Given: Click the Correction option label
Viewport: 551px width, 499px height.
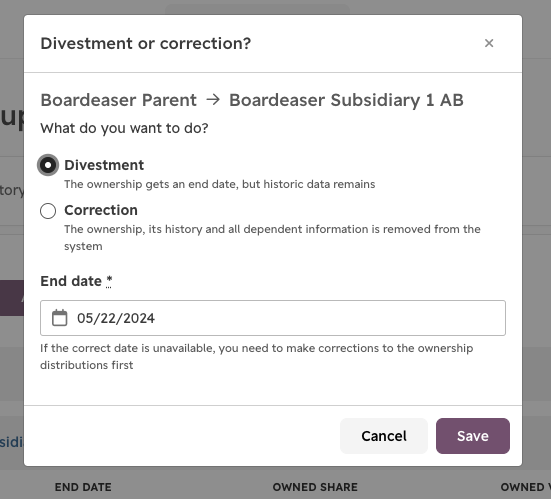Looking at the screenshot, I should pyautogui.click(x=101, y=210).
